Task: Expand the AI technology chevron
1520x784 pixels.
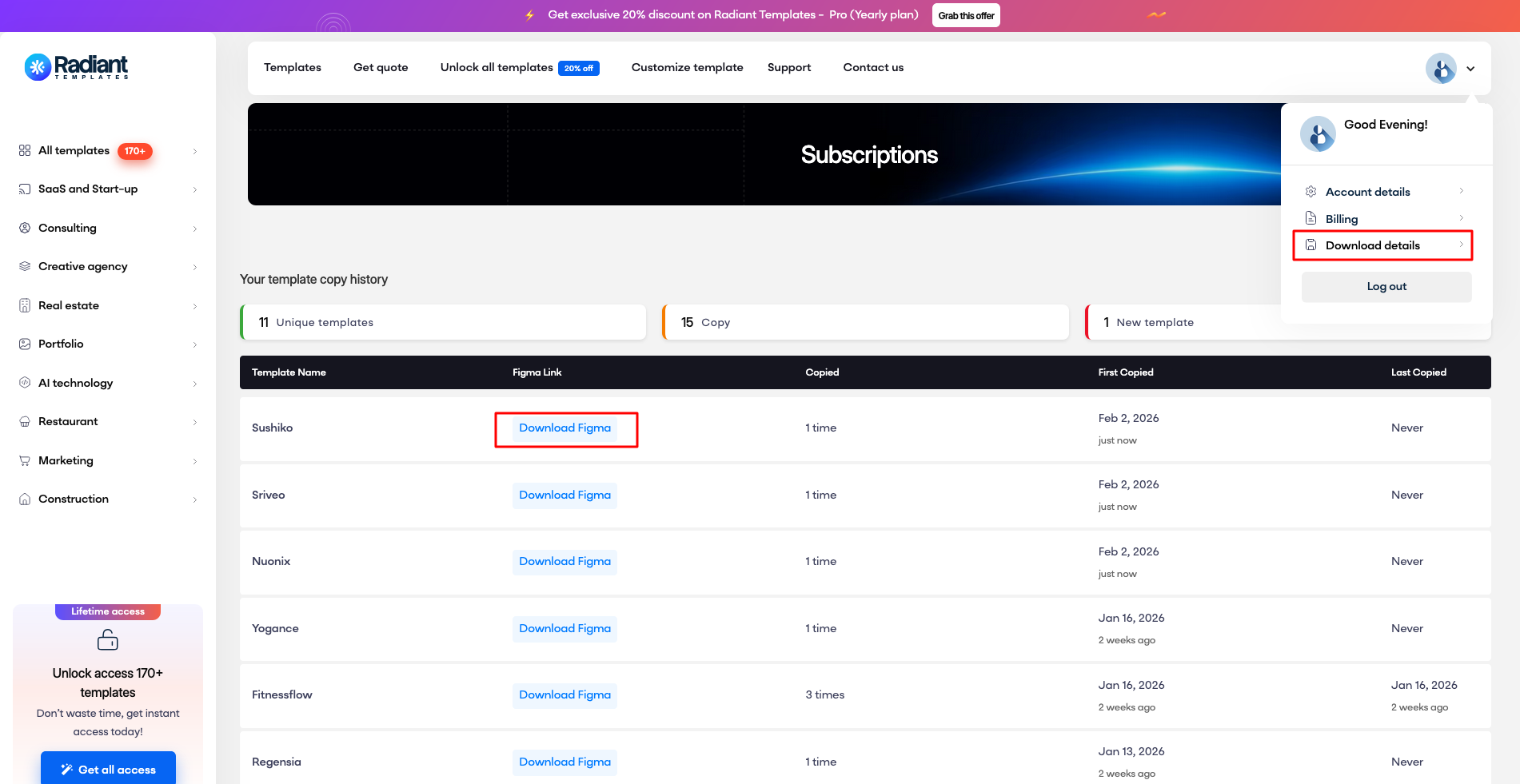Action: click(194, 384)
